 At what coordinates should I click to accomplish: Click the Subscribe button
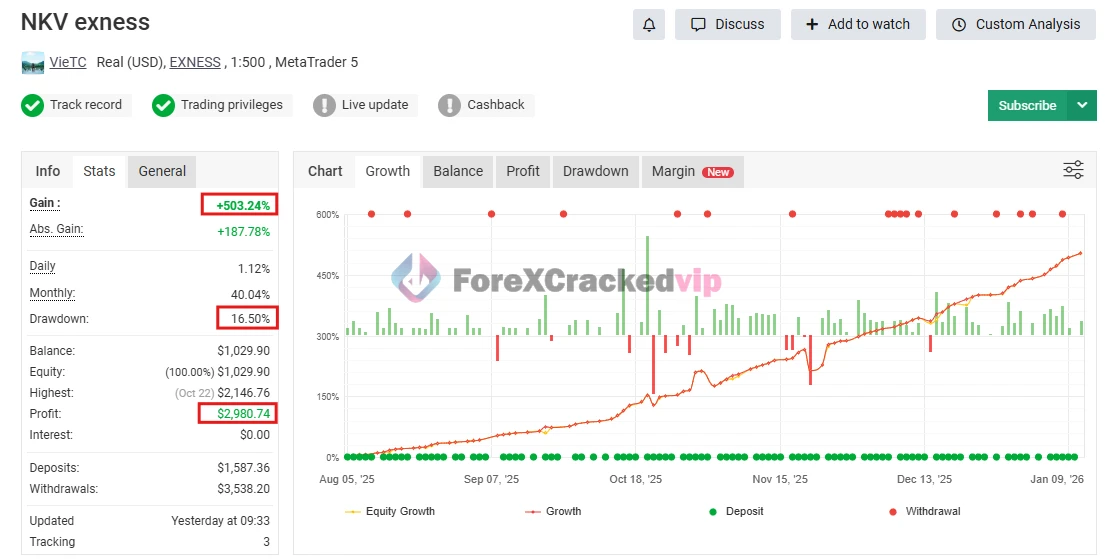(x=1027, y=105)
